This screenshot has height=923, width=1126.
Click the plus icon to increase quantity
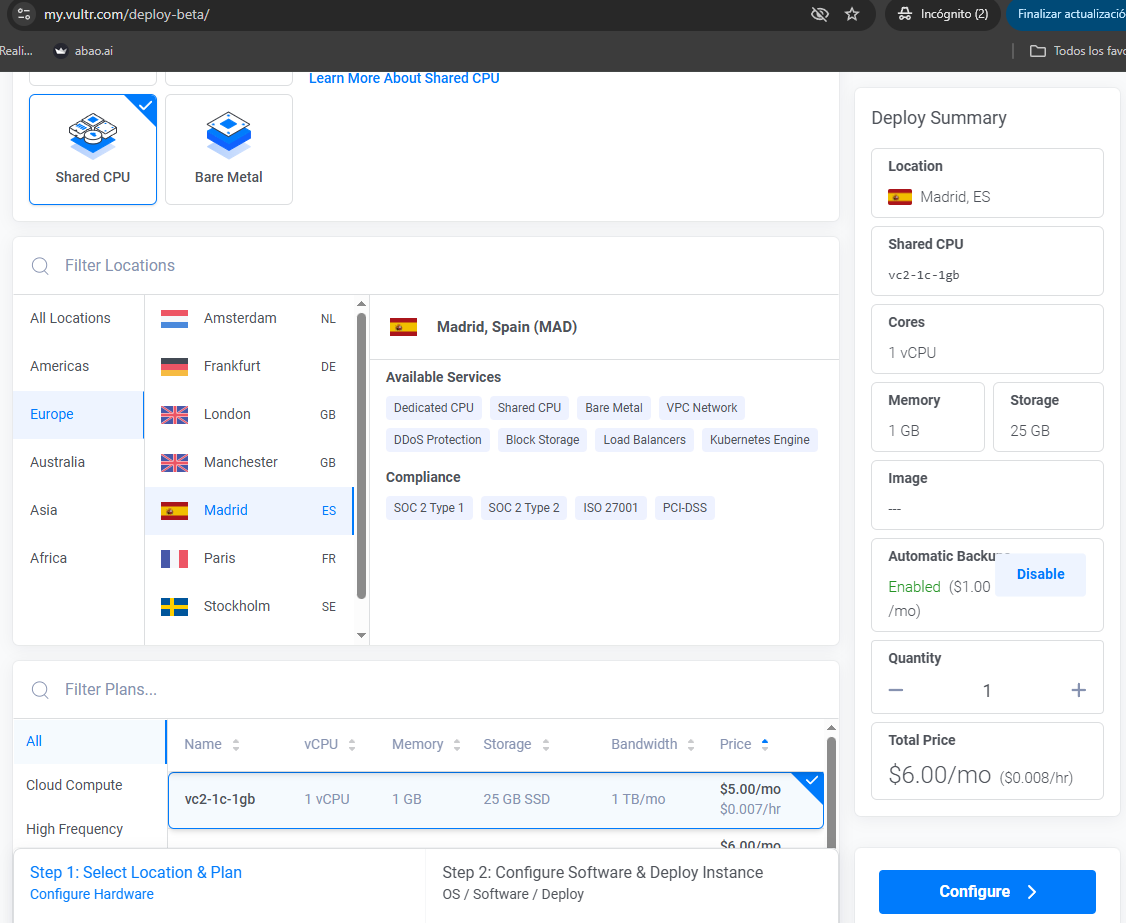[x=1078, y=690]
